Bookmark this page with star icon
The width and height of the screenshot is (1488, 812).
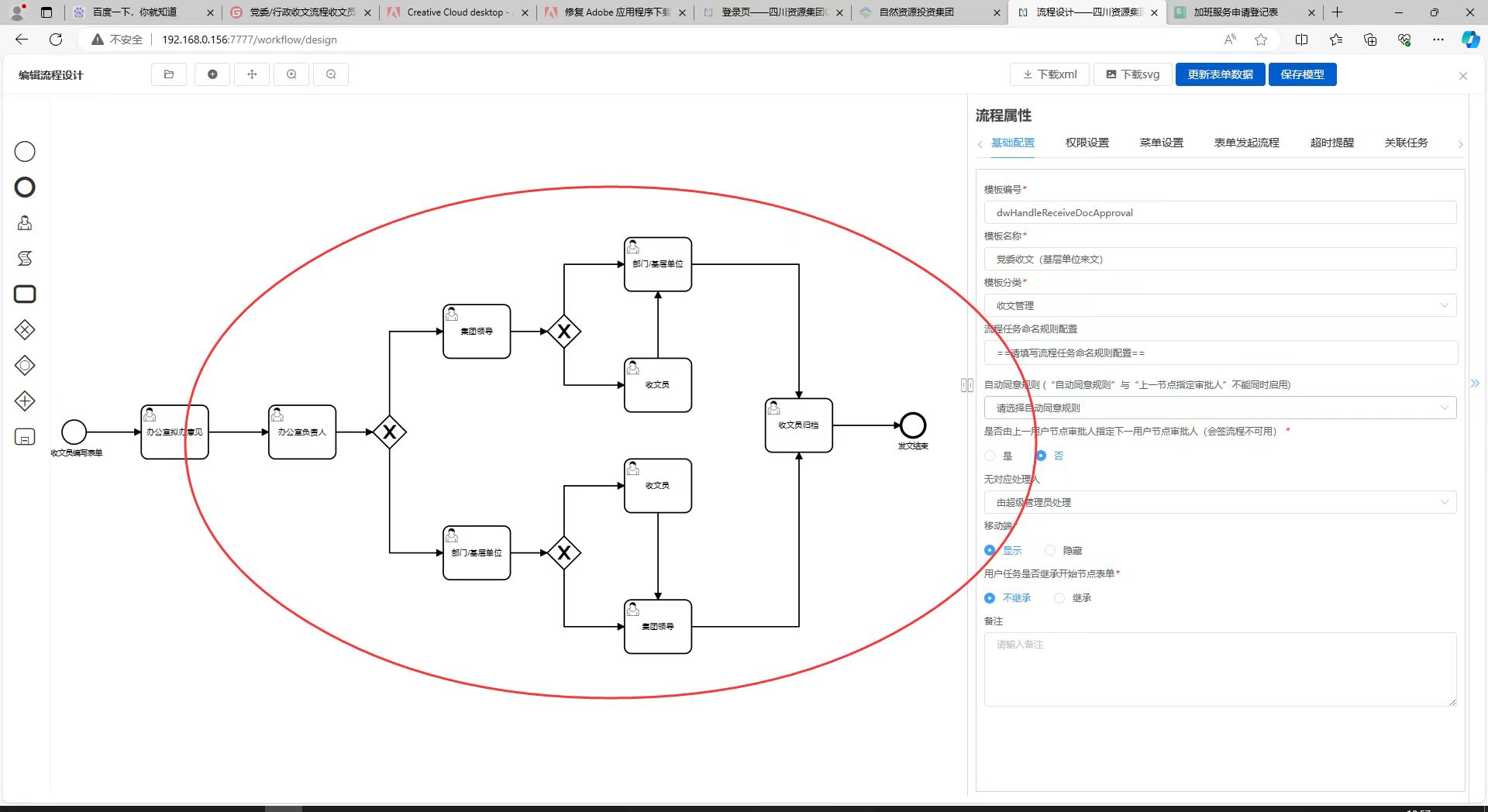[1261, 40]
